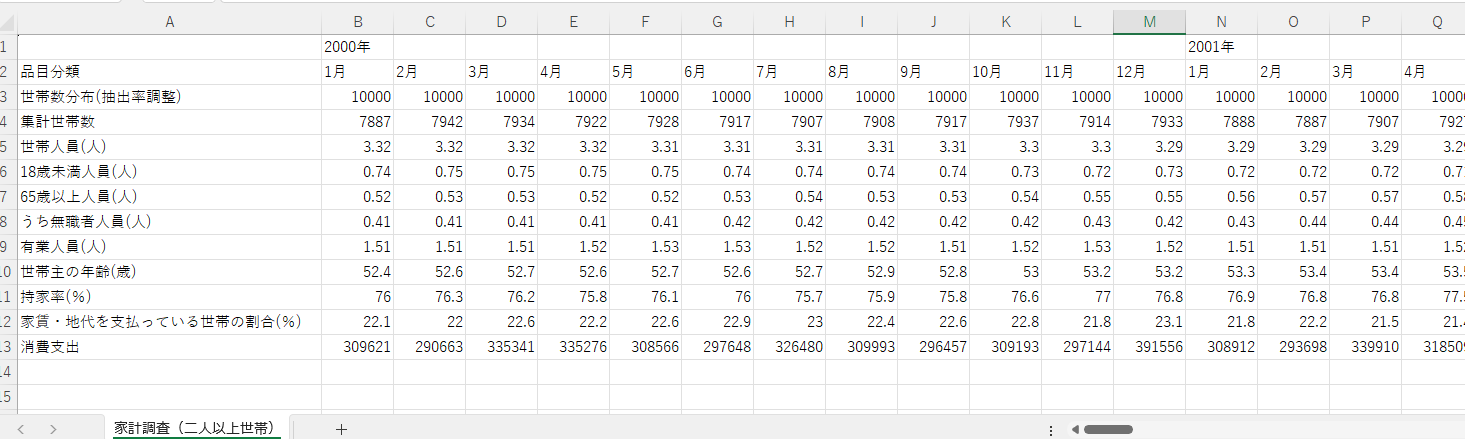Select column G header
Screen dimensions: 1465x439
[x=718, y=22]
